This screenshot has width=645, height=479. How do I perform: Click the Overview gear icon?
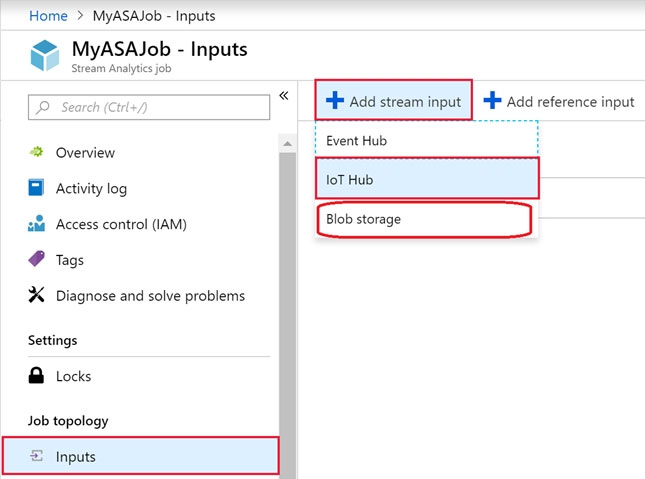tap(36, 152)
